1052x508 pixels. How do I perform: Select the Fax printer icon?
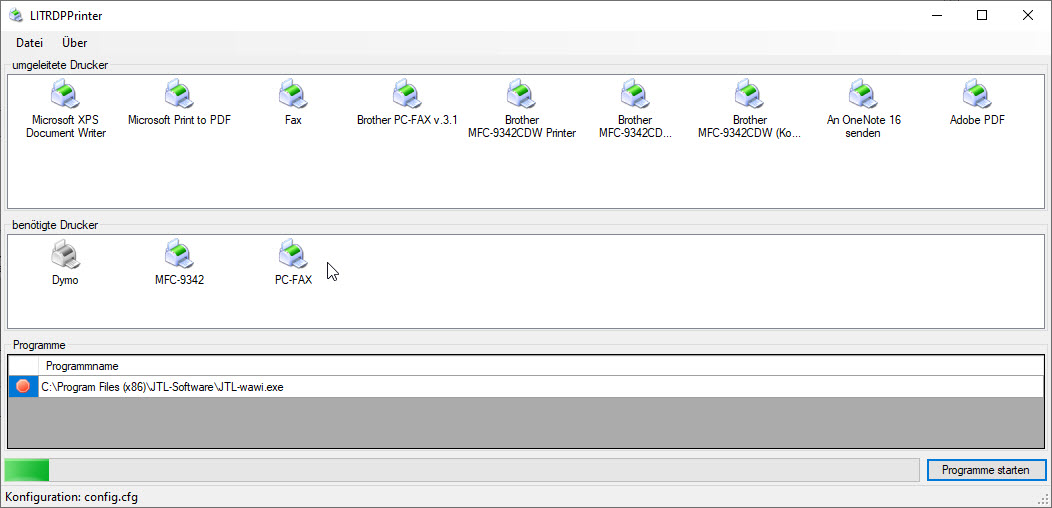tap(293, 96)
